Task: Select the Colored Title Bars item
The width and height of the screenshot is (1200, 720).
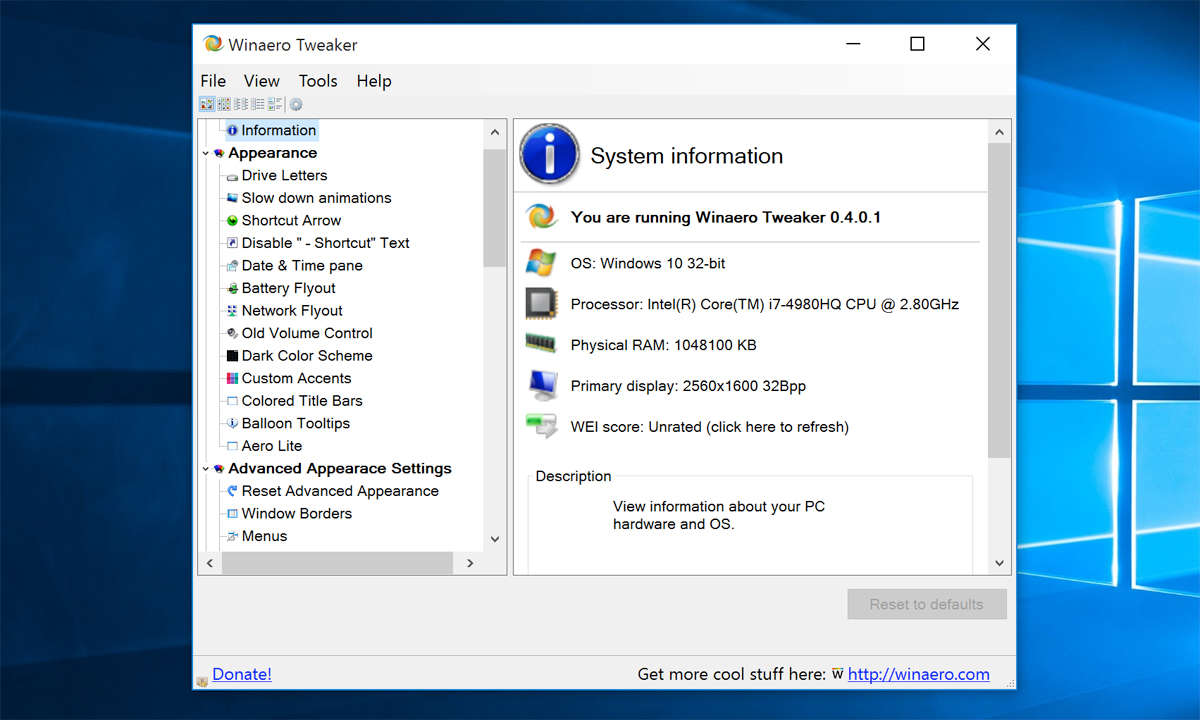Action: (302, 401)
